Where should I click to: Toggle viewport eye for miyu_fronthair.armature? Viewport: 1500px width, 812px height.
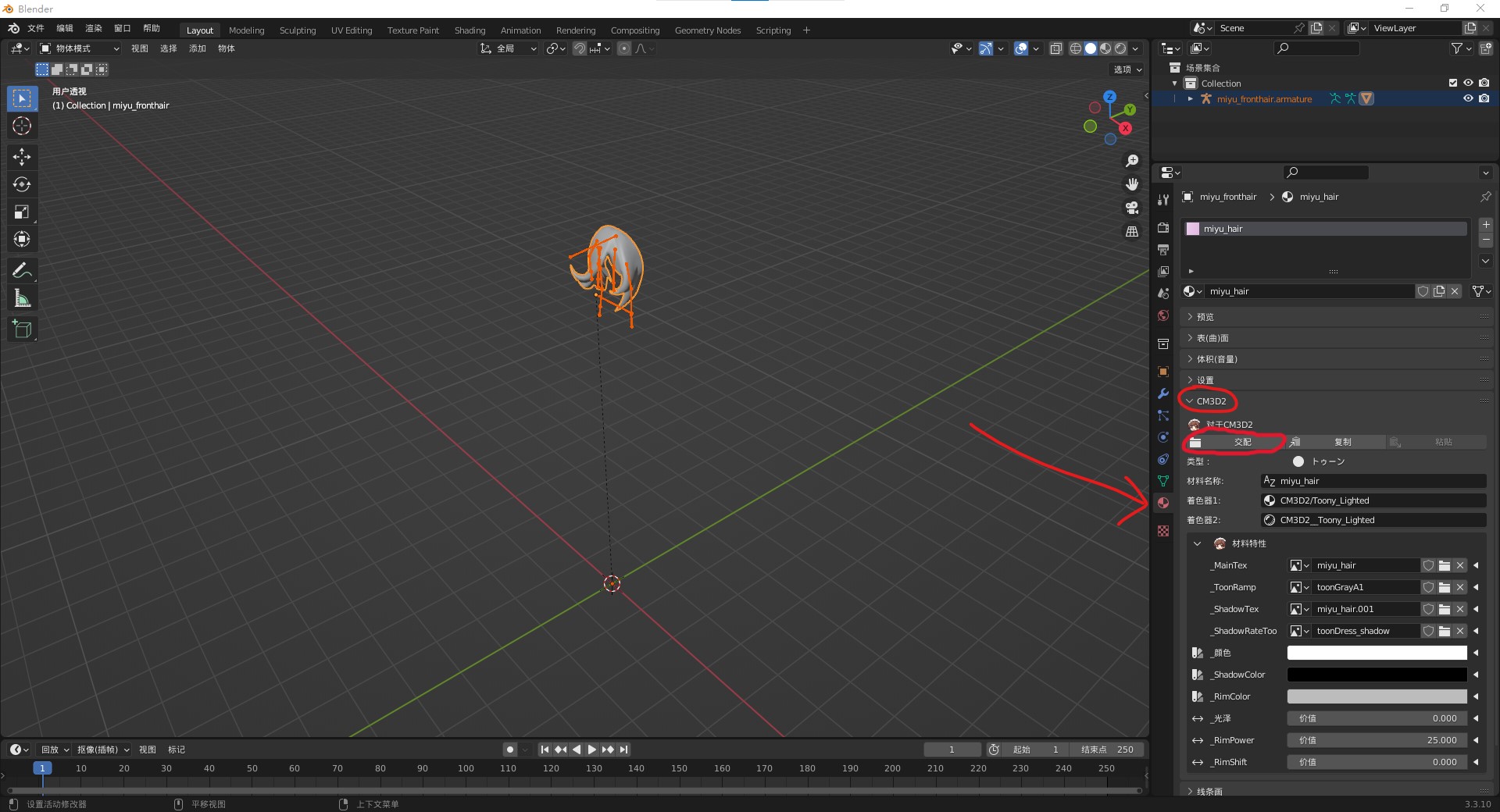click(x=1468, y=98)
